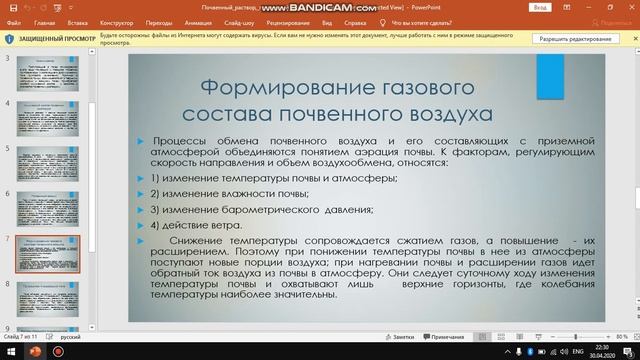The height and width of the screenshot is (360, 640).
Task: Open Ribbon Display Options icon
Action: point(567,7)
